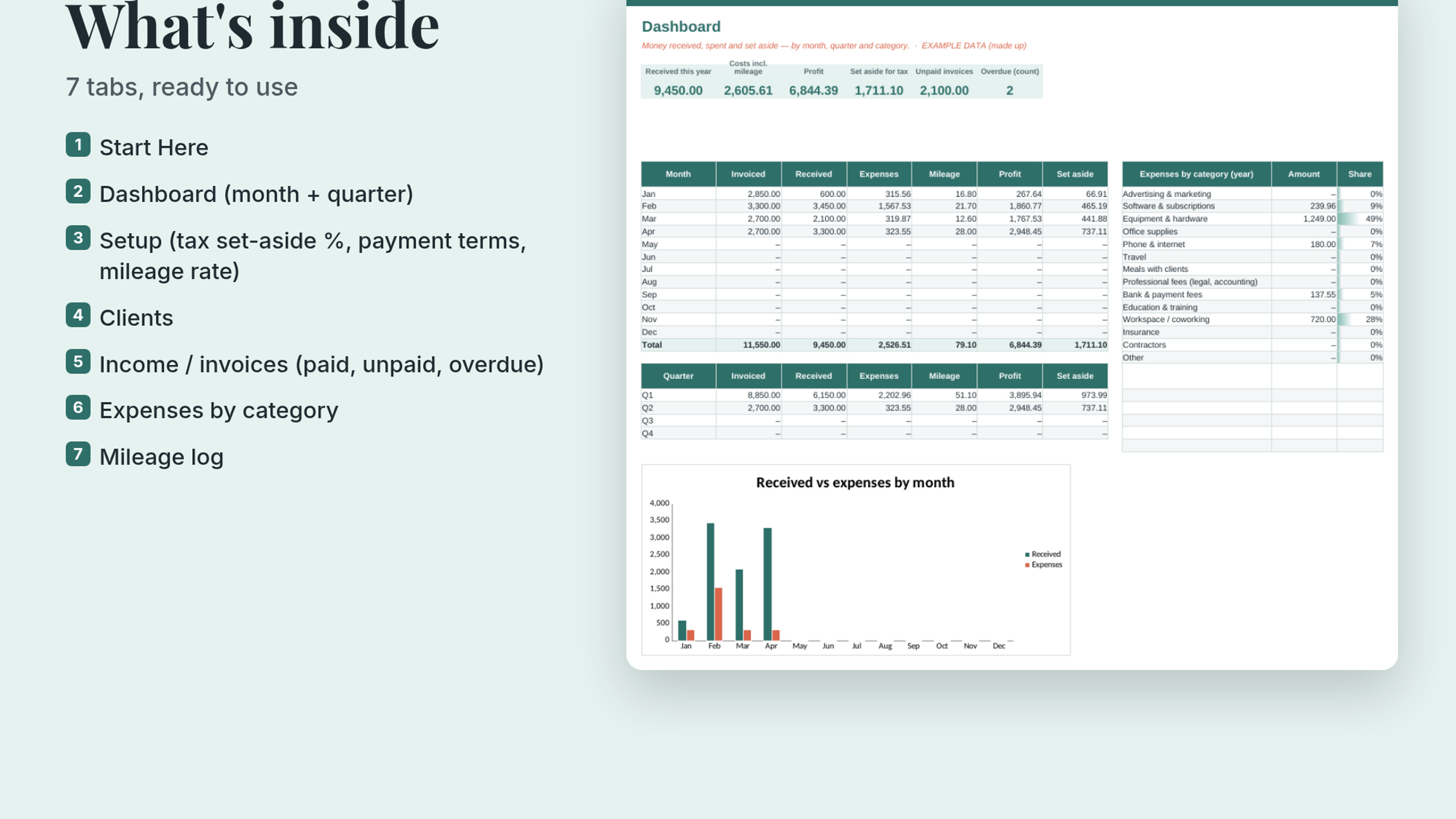
Task: Click the Apr Received bar in the chart
Action: [x=767, y=584]
